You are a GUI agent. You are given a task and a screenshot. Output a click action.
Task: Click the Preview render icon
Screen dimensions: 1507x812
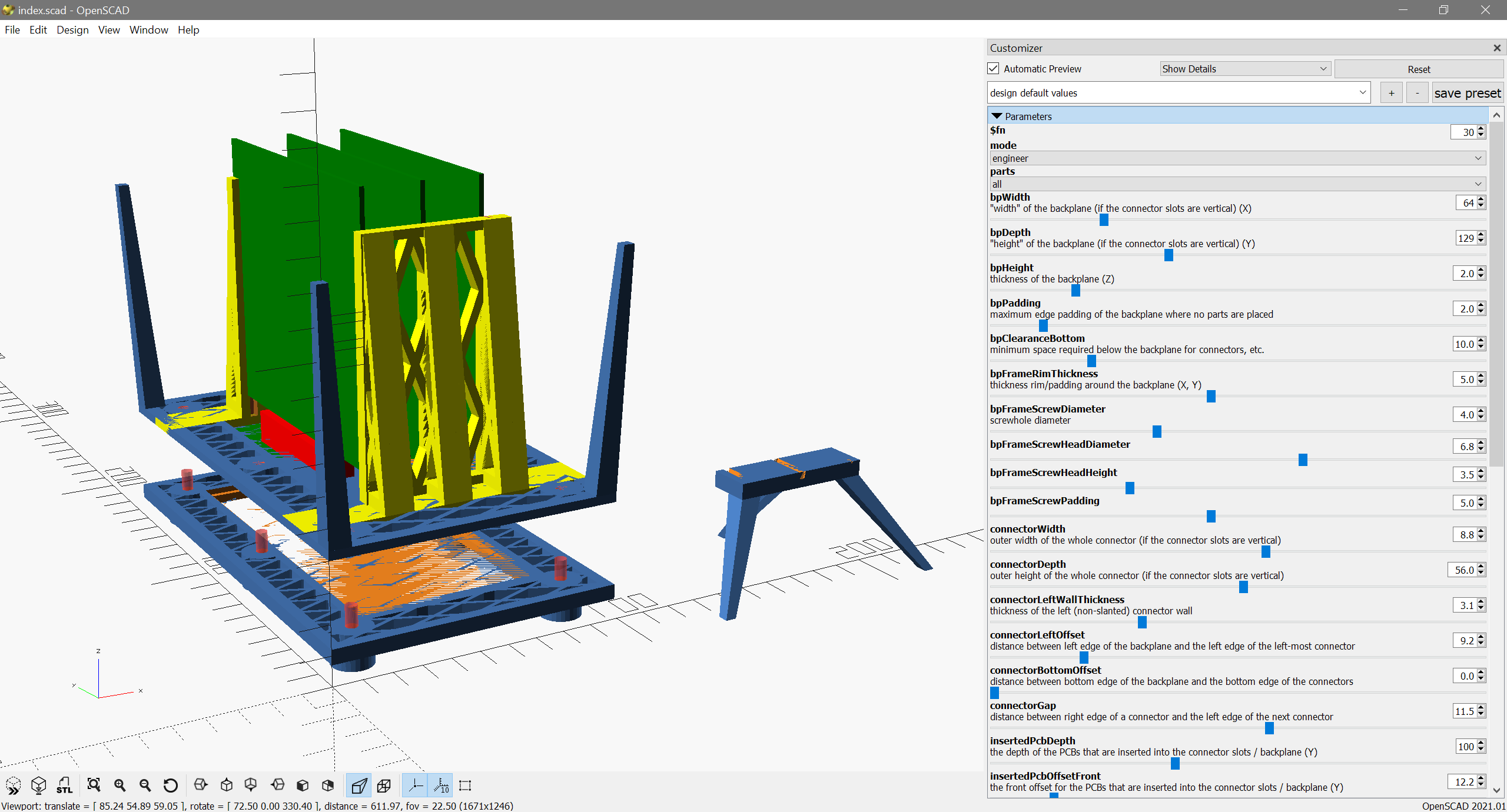click(x=13, y=785)
